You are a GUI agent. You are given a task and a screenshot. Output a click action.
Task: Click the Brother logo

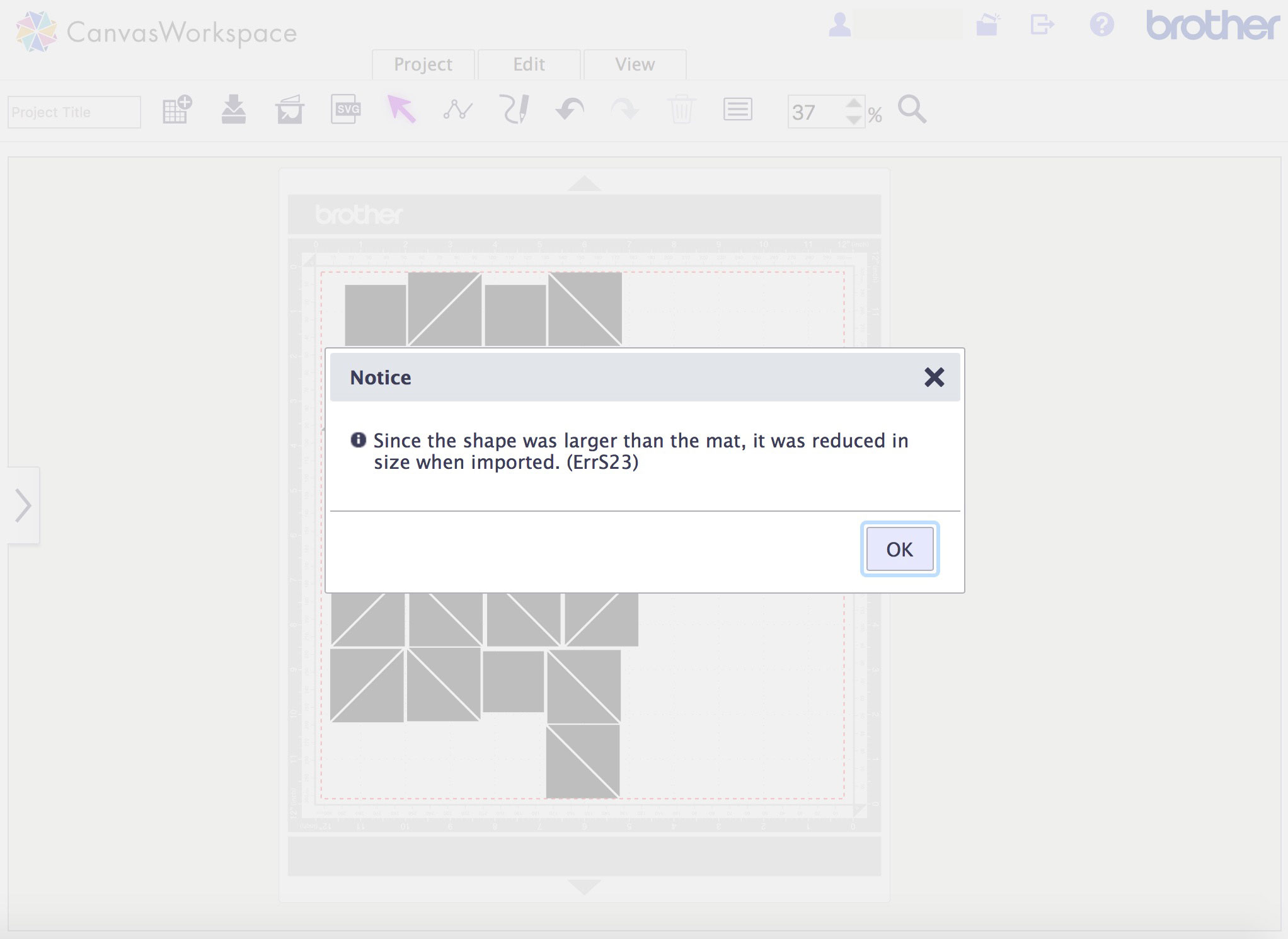click(x=1213, y=25)
